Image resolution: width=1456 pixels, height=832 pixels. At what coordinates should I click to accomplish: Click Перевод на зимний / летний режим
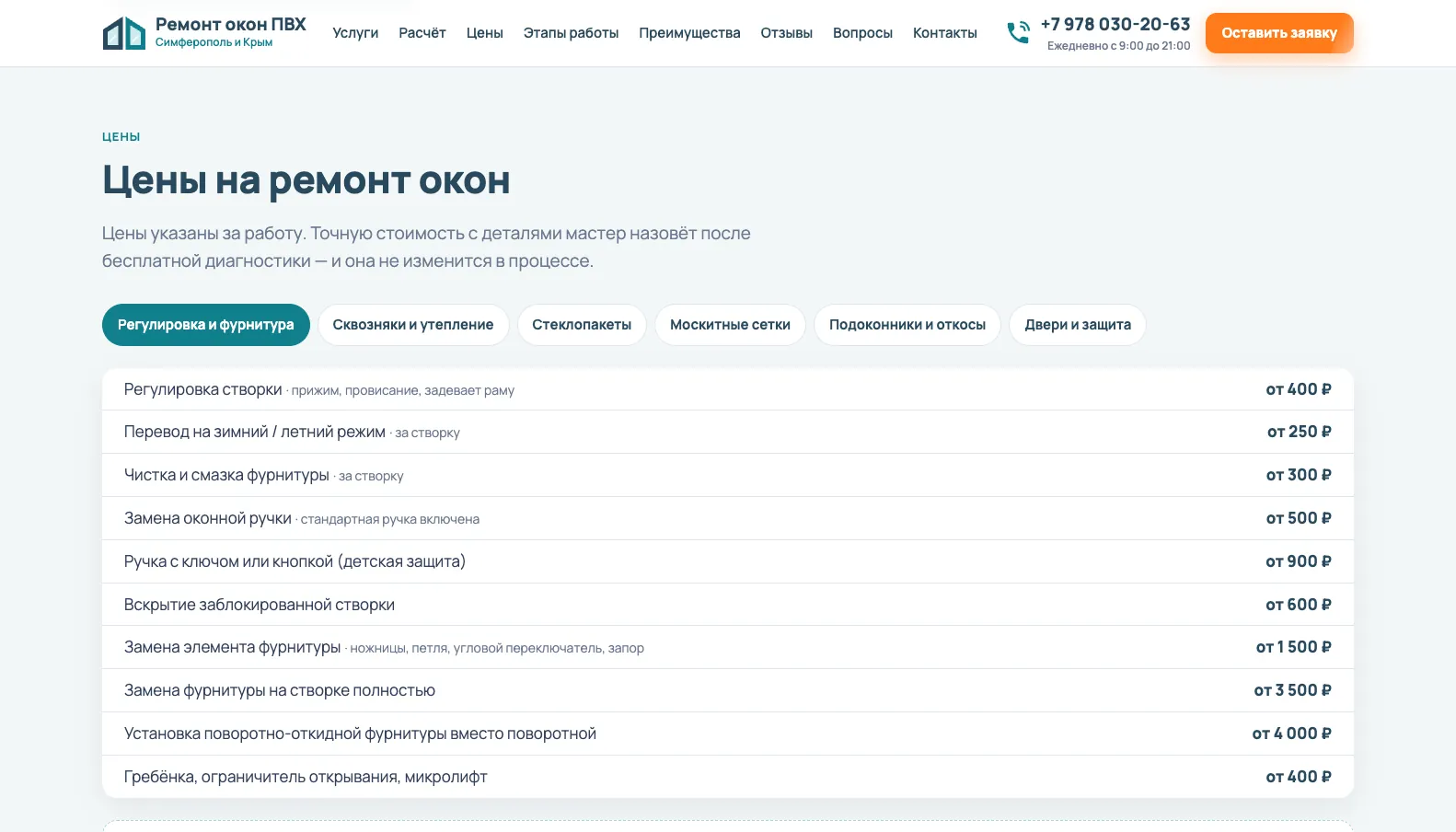point(728,432)
